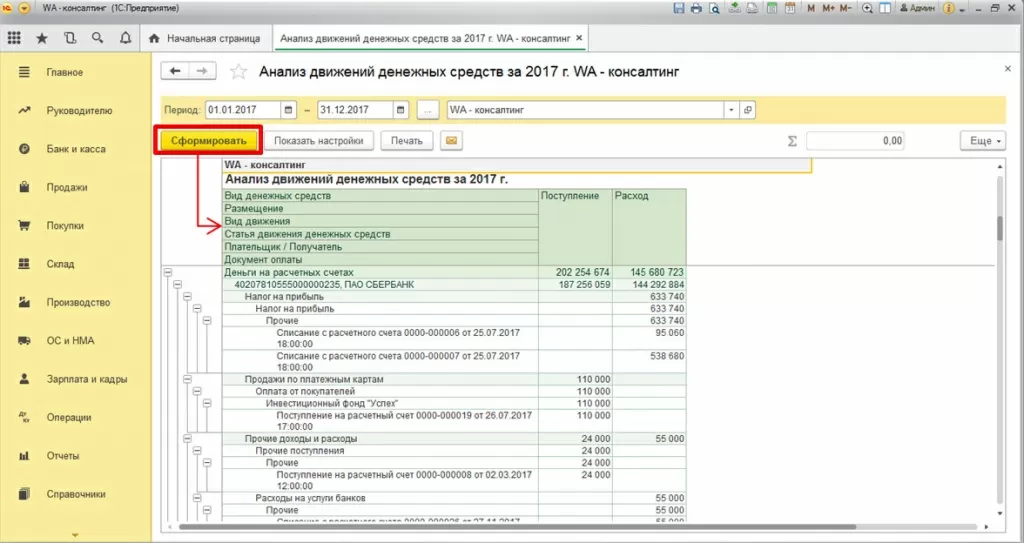Collapse Оплата от покупателей group

tap(197, 391)
